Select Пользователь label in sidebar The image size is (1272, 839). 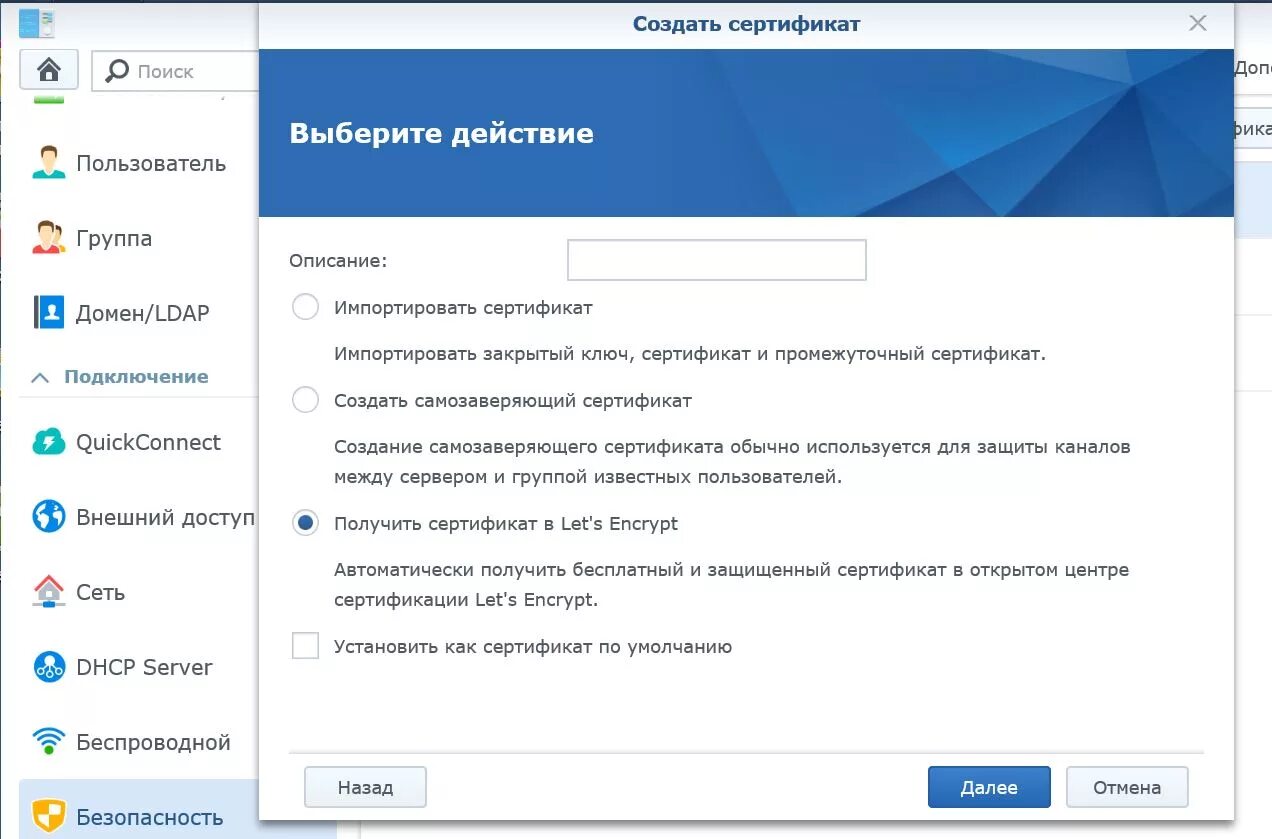pos(151,163)
